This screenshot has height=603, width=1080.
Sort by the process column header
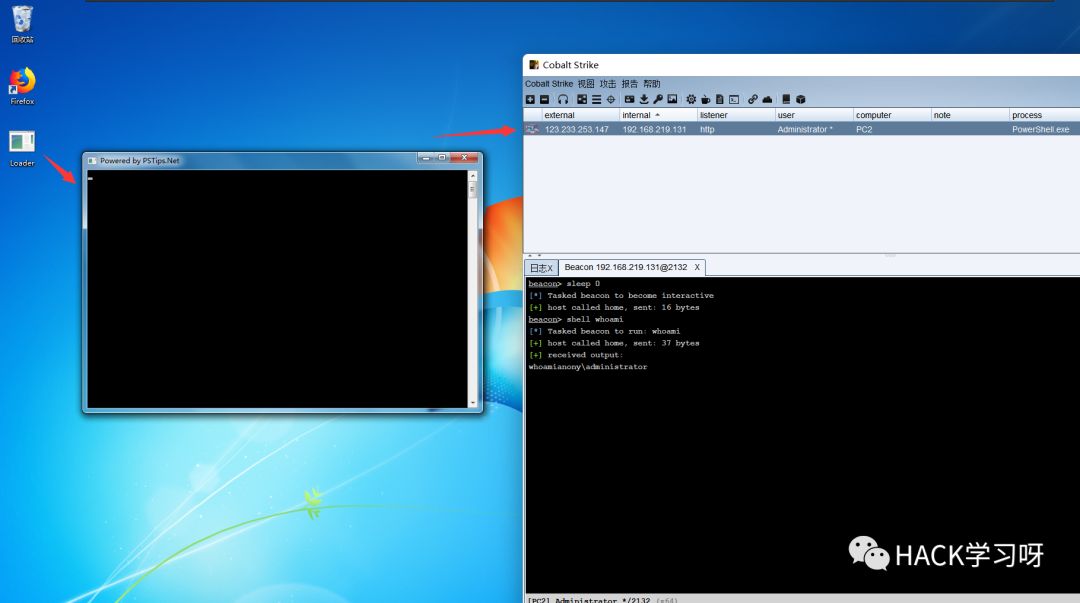click(1044, 115)
